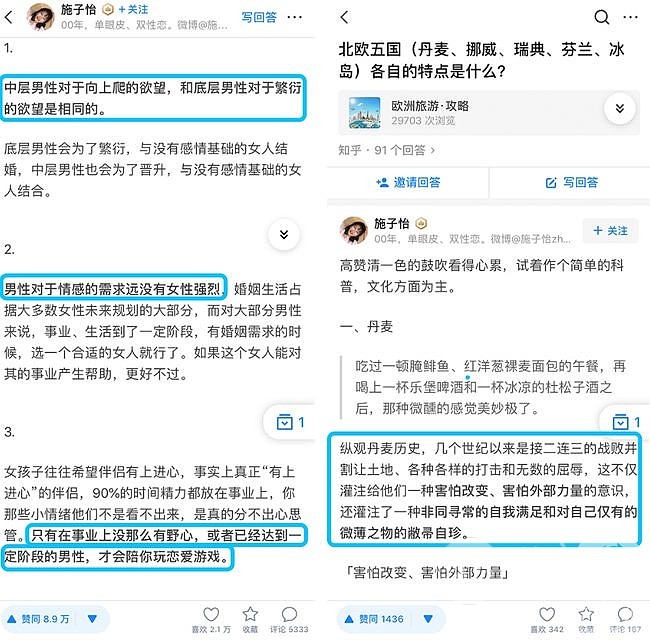Select 邀请回答 tab
This screenshot has height=640, width=650.
408,182
